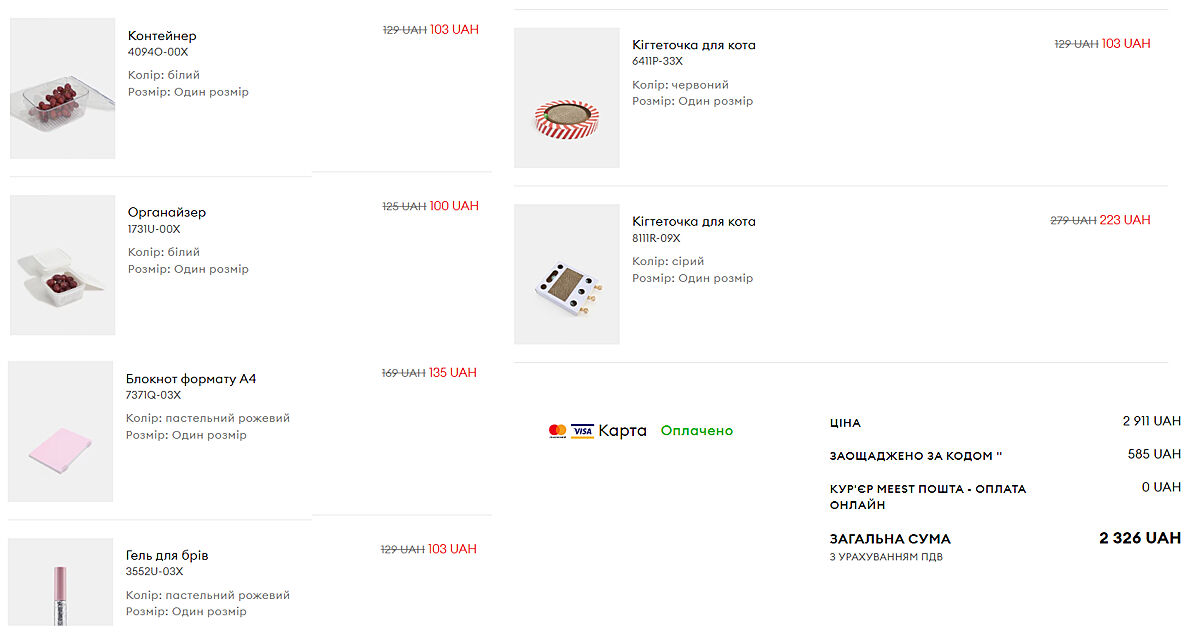This screenshot has height=644, width=1200.
Task: Click the green Оплачено payment status
Action: [x=697, y=431]
